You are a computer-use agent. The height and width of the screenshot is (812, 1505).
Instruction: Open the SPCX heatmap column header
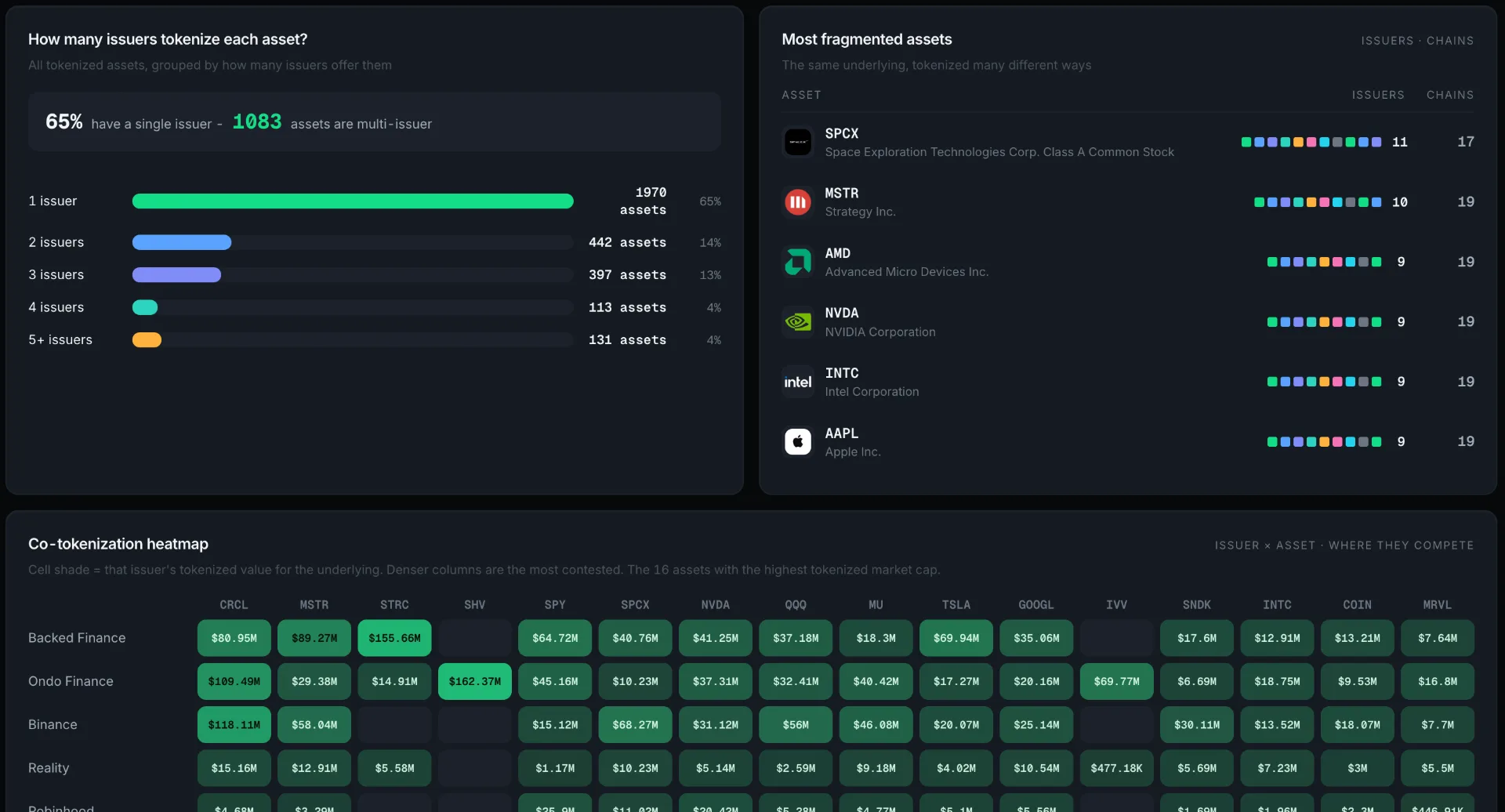(635, 605)
